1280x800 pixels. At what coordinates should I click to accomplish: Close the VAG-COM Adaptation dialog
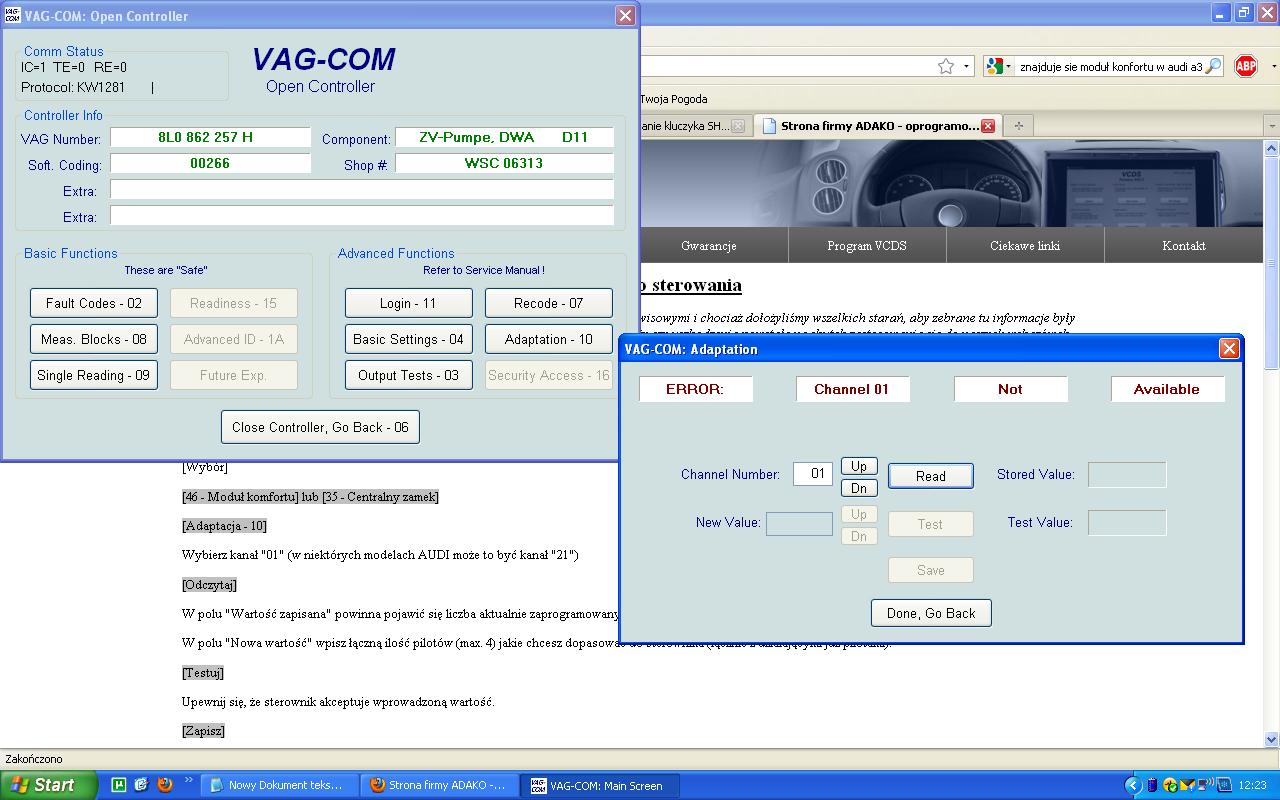(1229, 348)
